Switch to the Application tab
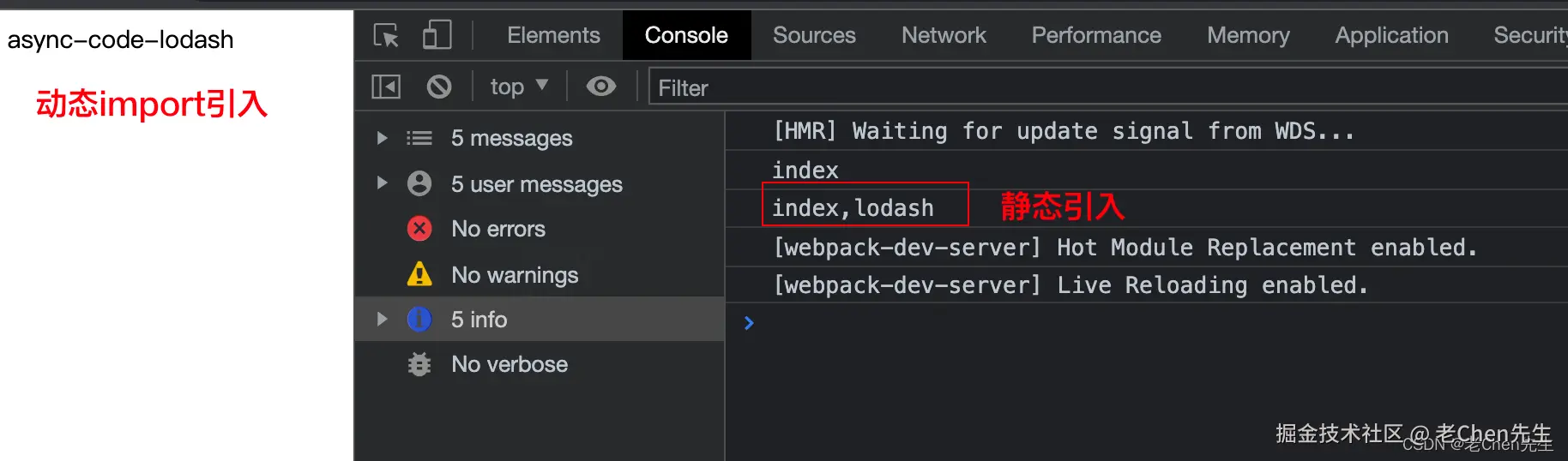The height and width of the screenshot is (461, 1568). coord(1391,35)
